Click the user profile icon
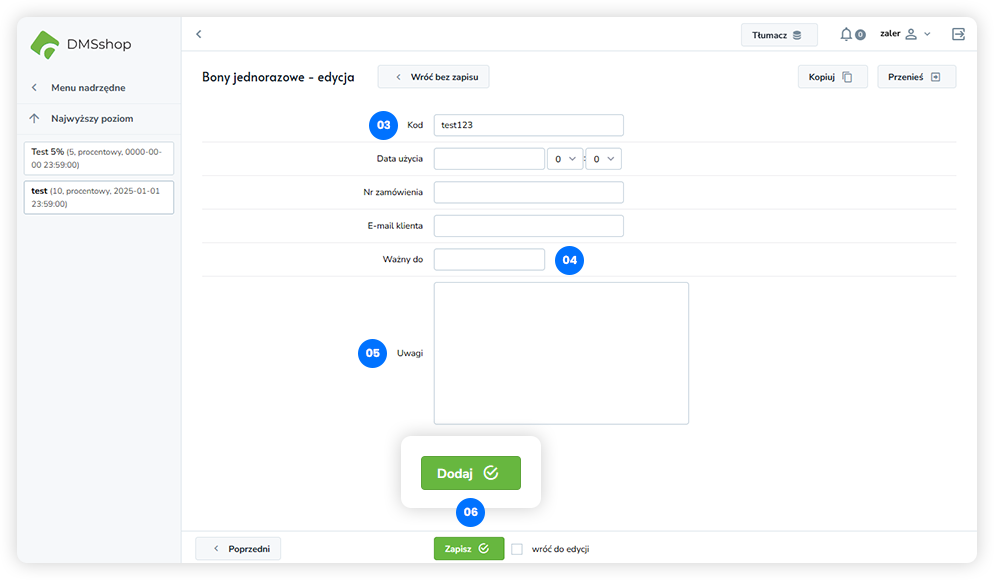Image resolution: width=994 pixels, height=580 pixels. coord(910,34)
